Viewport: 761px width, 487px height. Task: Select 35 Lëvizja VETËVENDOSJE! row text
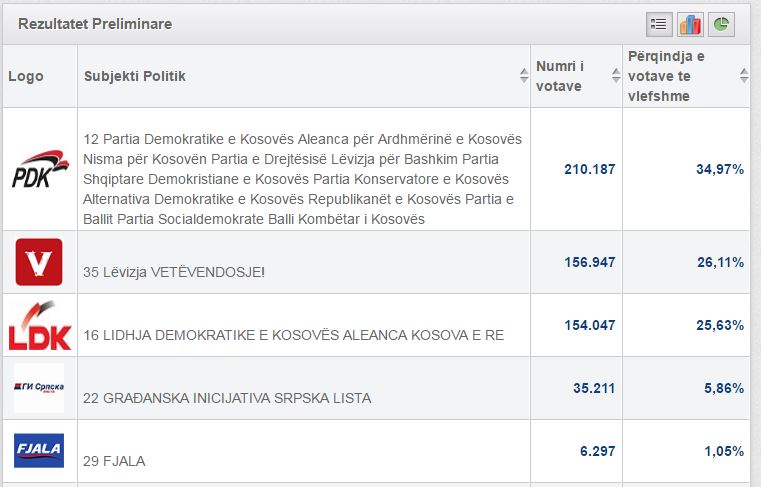click(x=174, y=272)
